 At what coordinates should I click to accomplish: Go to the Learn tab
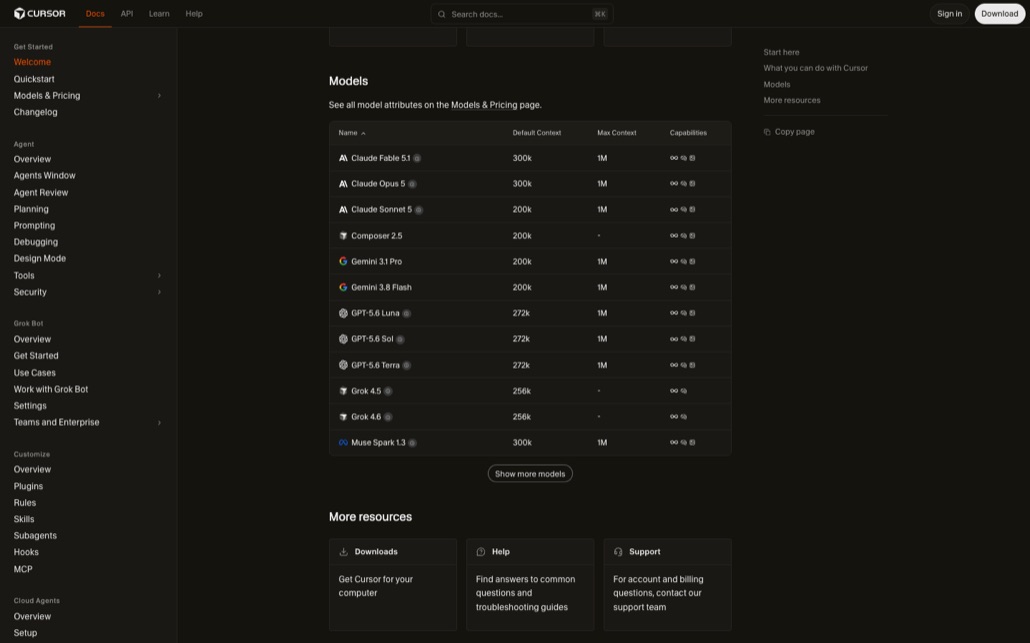[159, 14]
